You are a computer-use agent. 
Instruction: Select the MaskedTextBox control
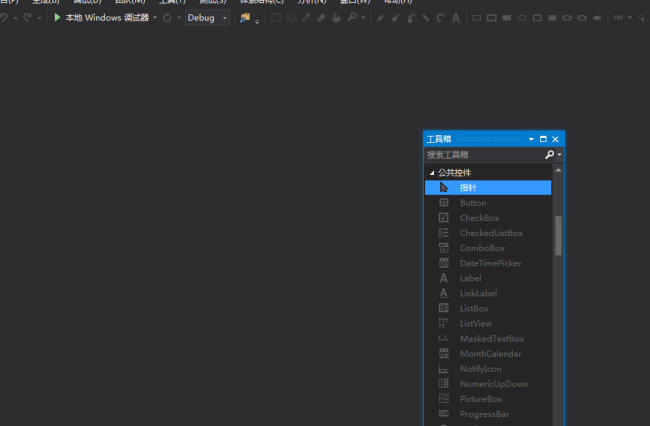pyautogui.click(x=491, y=339)
